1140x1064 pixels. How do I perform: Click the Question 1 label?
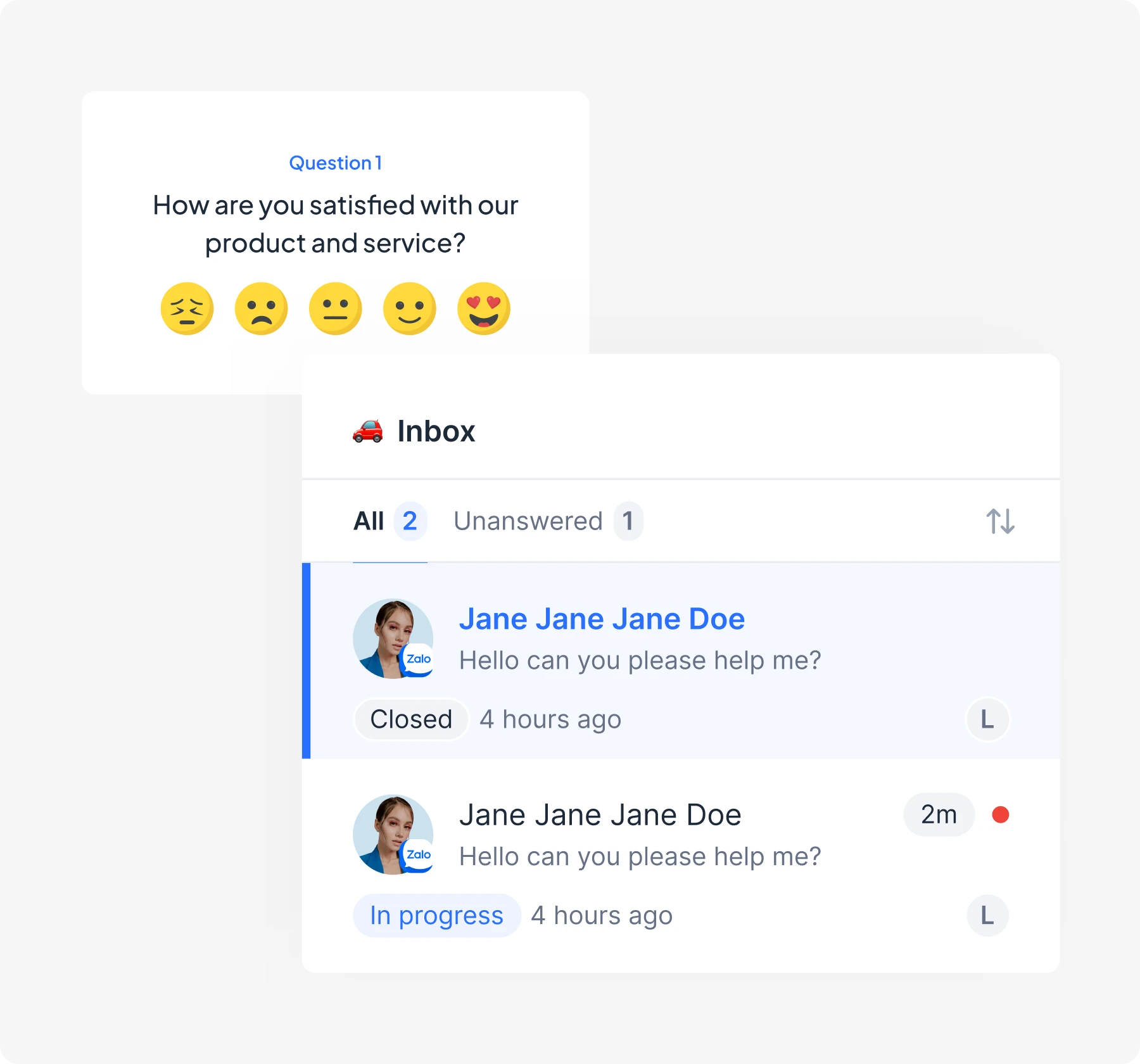pos(335,163)
